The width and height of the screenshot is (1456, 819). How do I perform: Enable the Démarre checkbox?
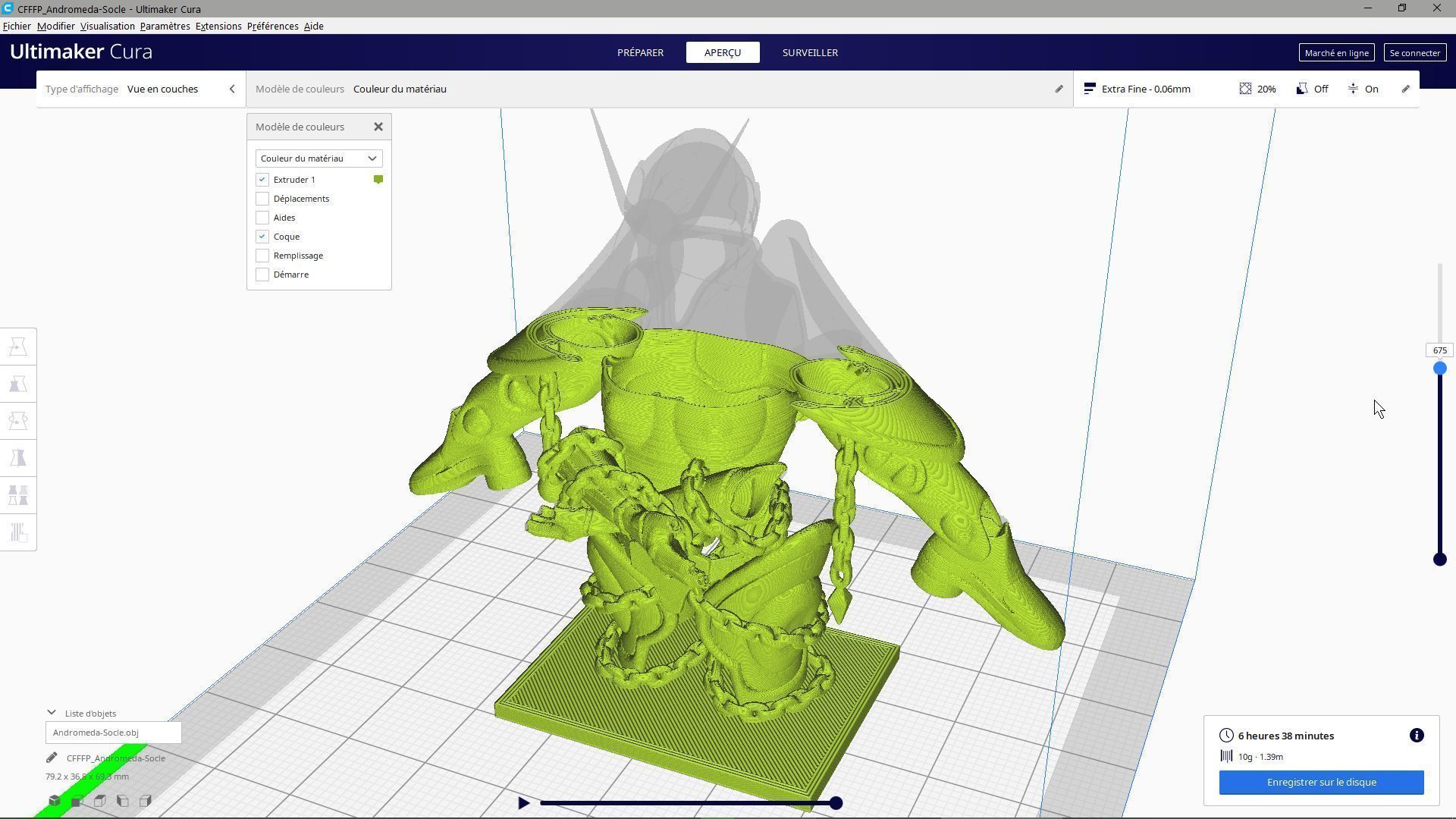(262, 275)
